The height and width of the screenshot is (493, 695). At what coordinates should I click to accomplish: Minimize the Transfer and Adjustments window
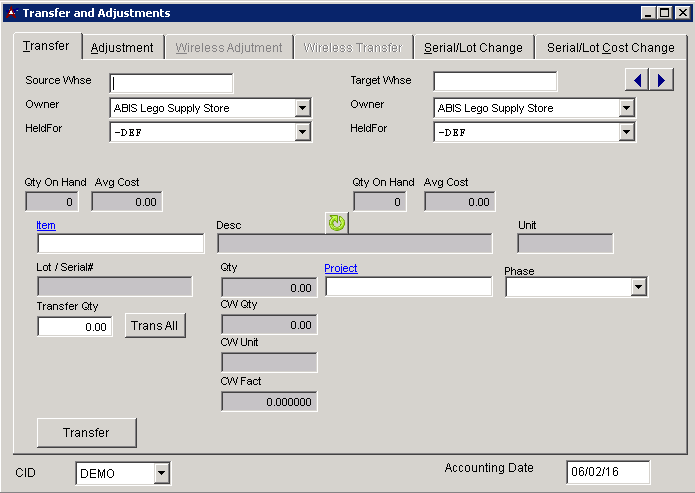click(648, 13)
